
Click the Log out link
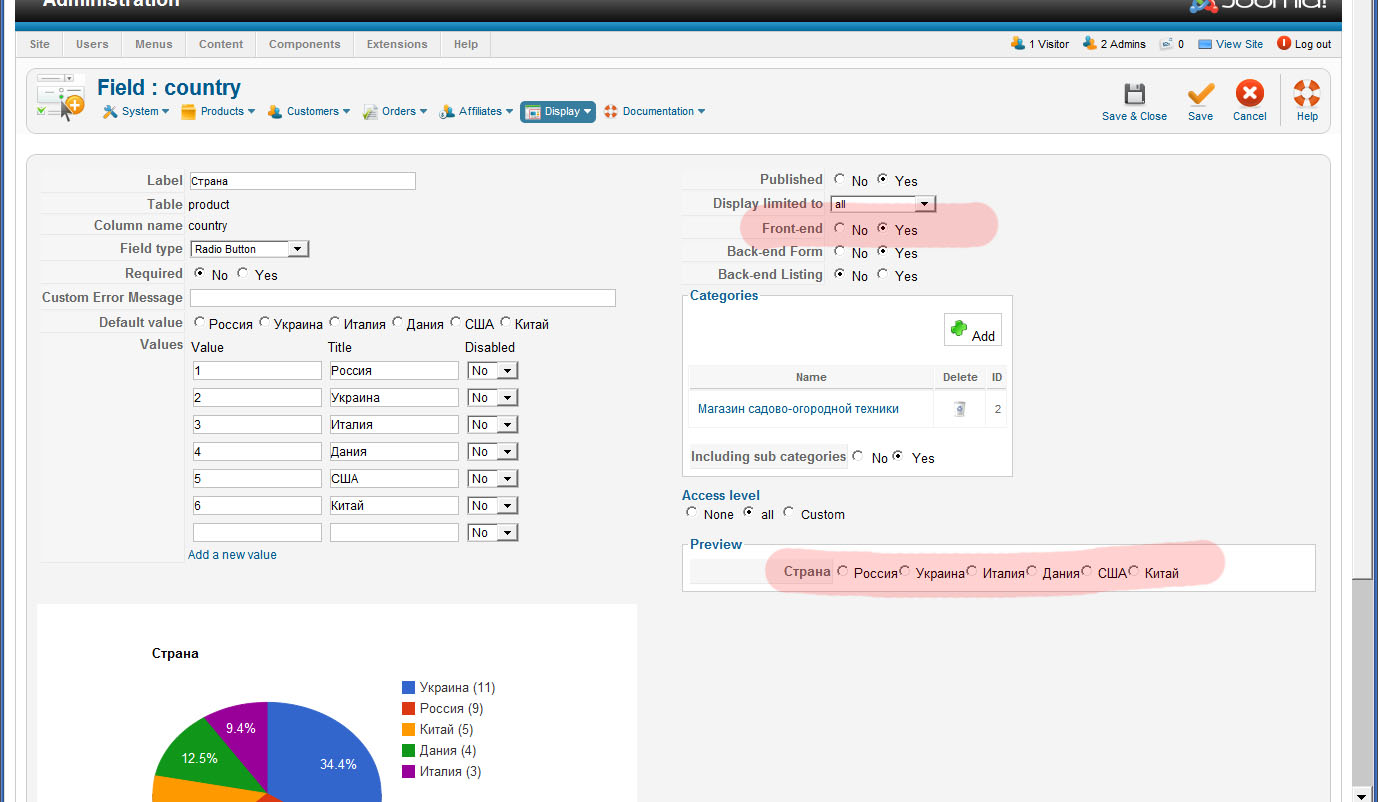tap(1313, 44)
